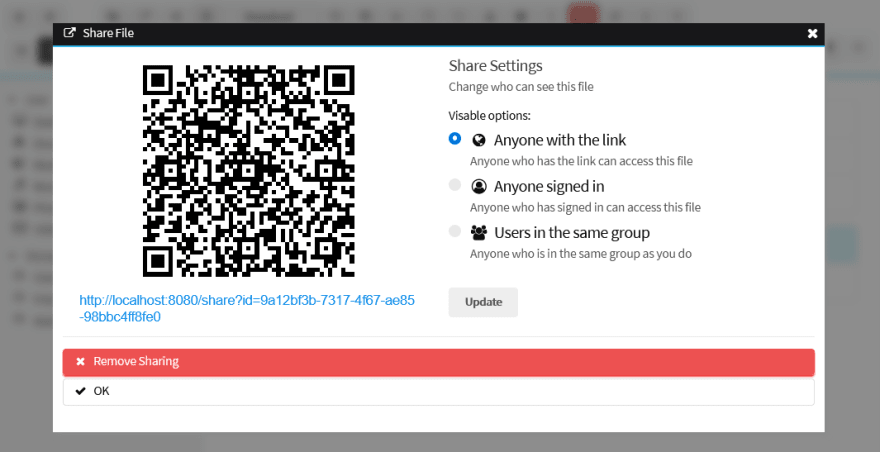The image size is (880, 452).
Task: Click the checkmark icon in the OK bar
Action: pos(80,391)
